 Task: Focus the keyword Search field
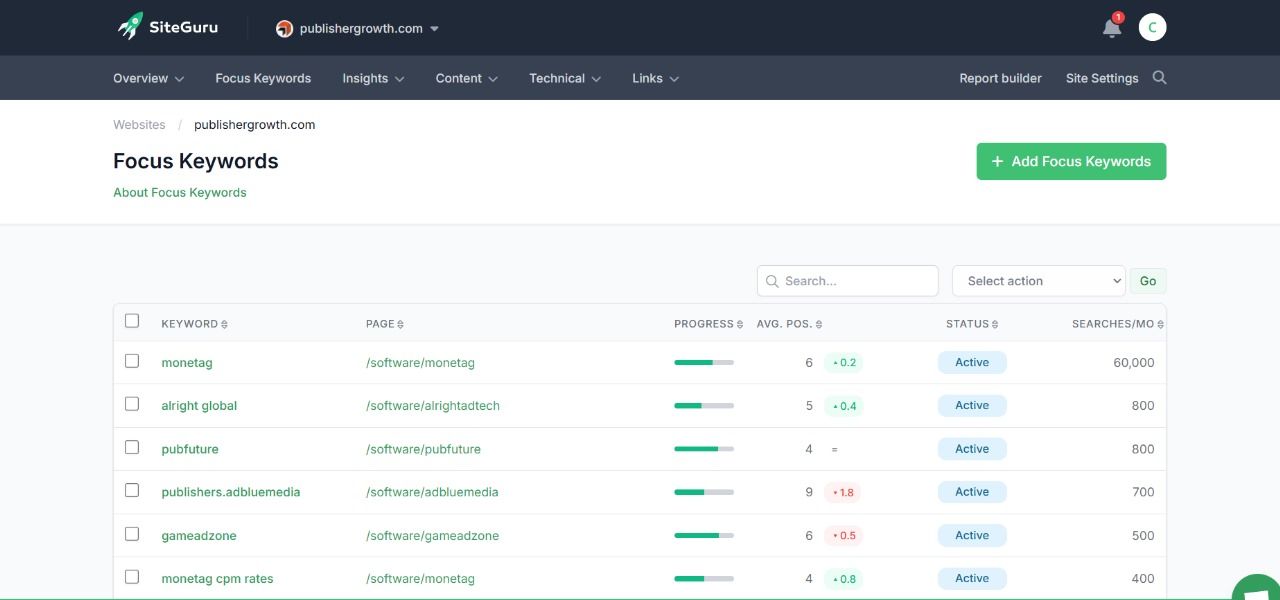point(848,281)
